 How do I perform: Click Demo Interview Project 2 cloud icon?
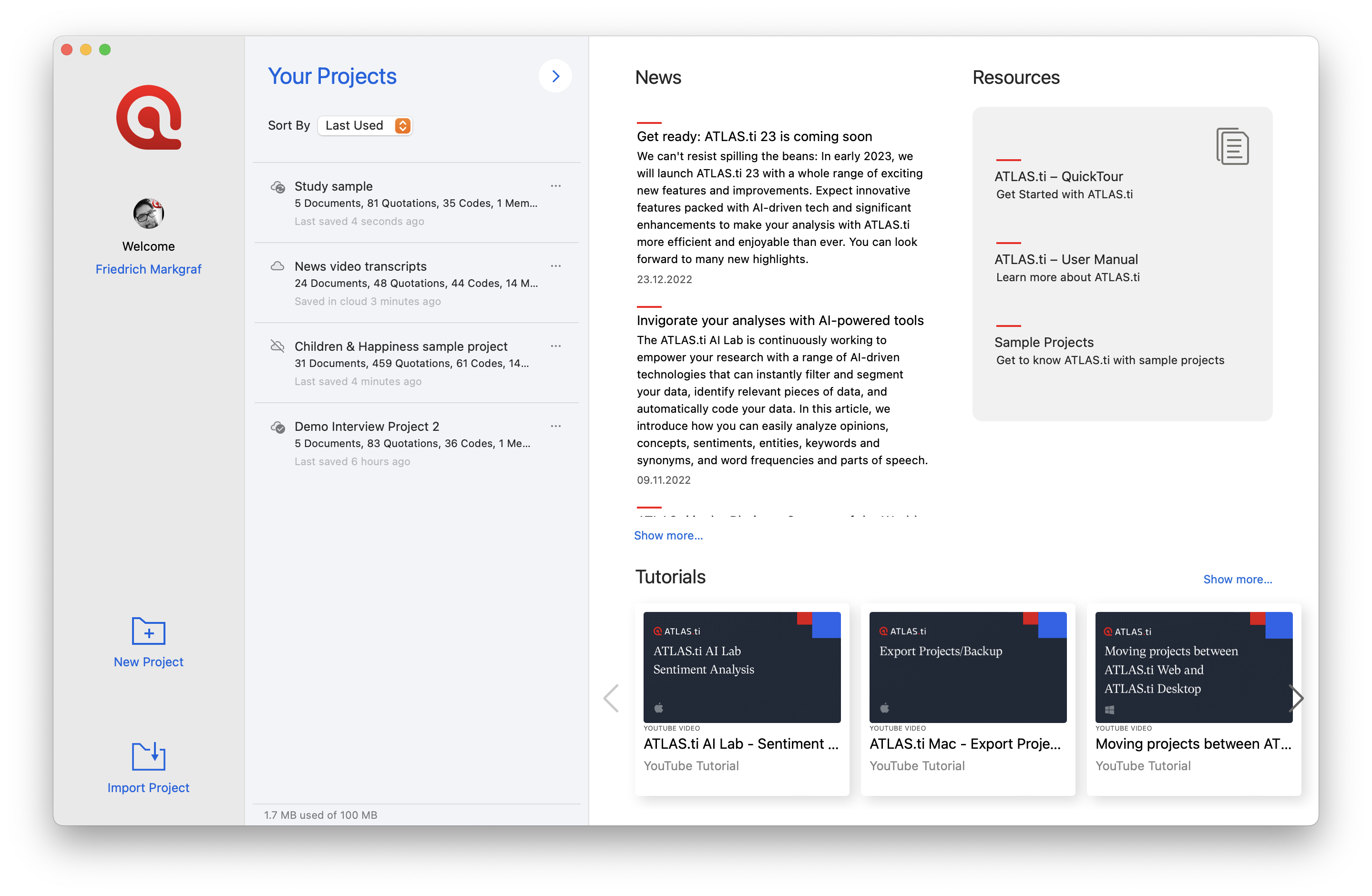point(278,427)
